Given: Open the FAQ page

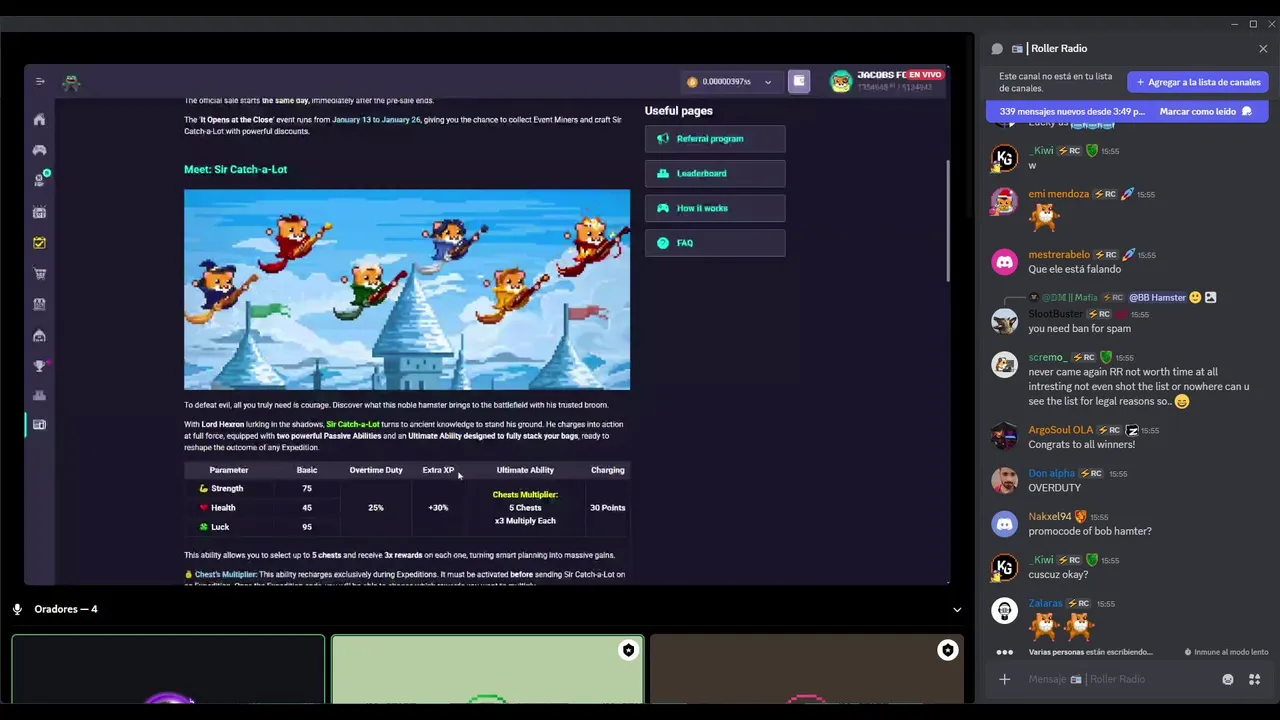Looking at the screenshot, I should (715, 243).
